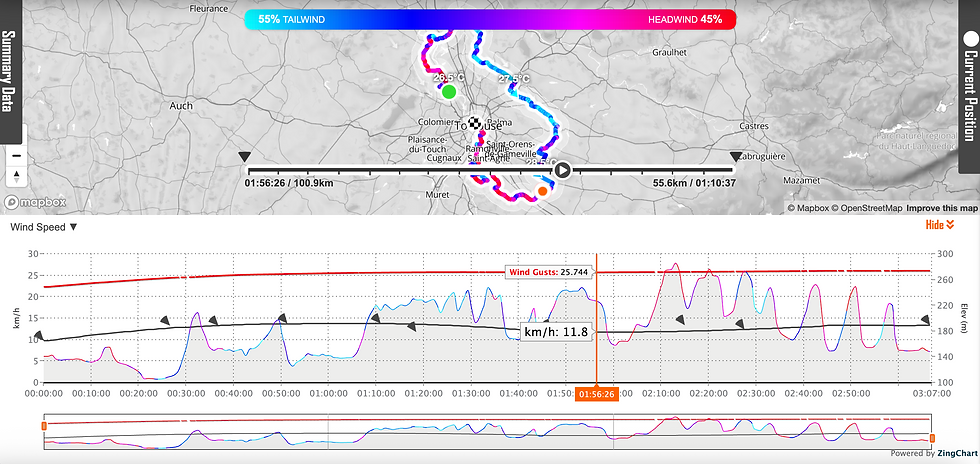The width and height of the screenshot is (980, 464).
Task: Click the 55% TAILWIND label
Action: pos(292,19)
